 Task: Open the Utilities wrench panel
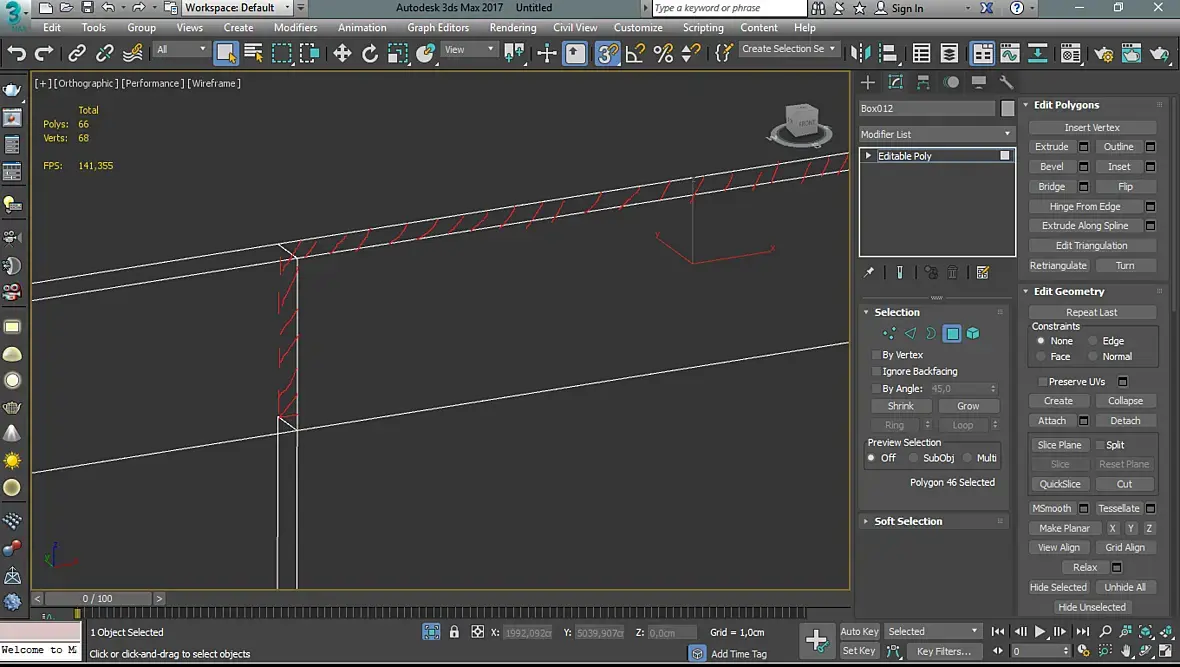[x=1006, y=82]
